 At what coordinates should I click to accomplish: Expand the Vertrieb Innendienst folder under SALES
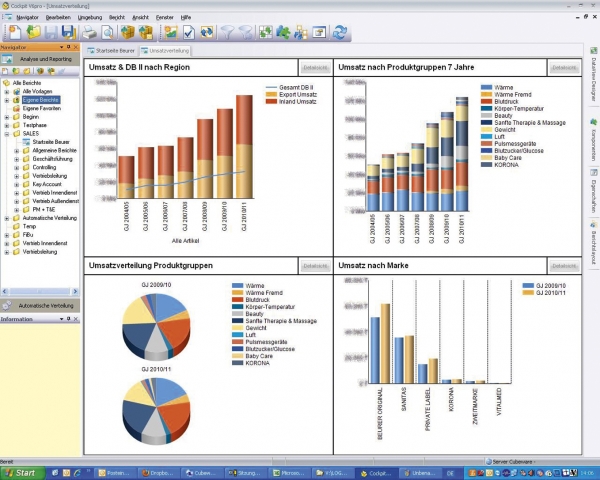coord(16,192)
